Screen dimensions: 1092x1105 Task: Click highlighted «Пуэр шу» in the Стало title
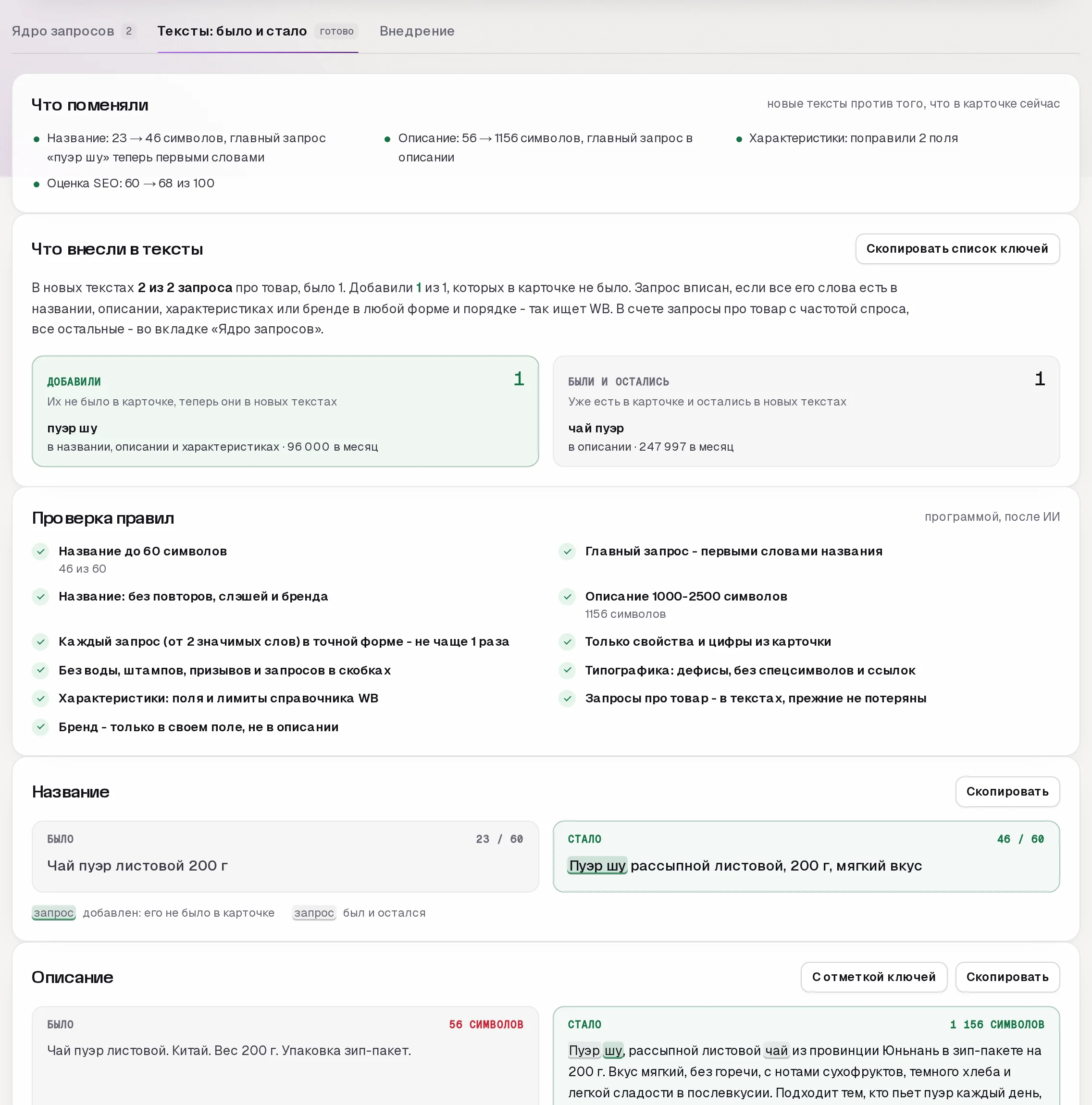pyautogui.click(x=597, y=866)
